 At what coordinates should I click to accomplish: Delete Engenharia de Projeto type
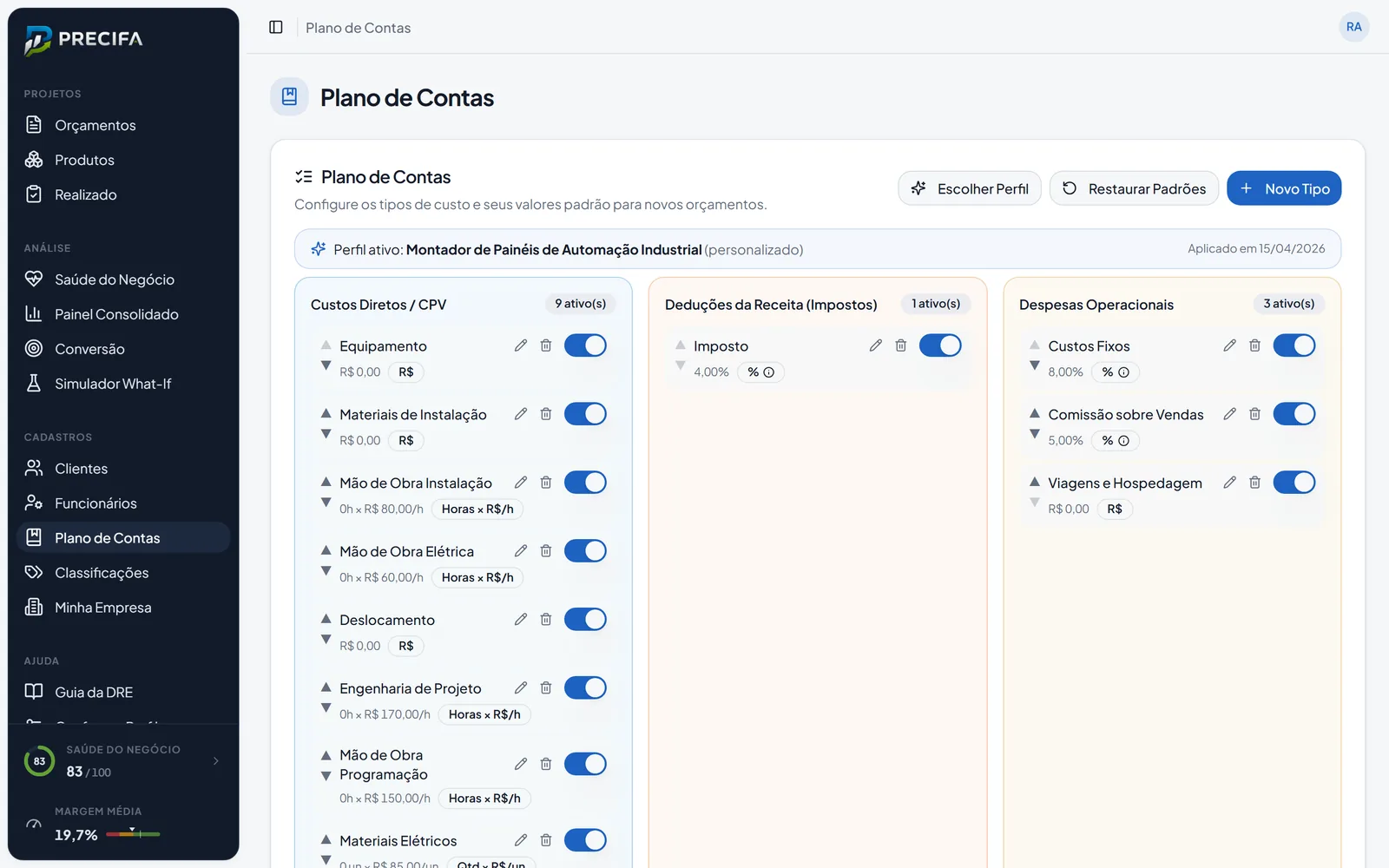click(x=546, y=688)
